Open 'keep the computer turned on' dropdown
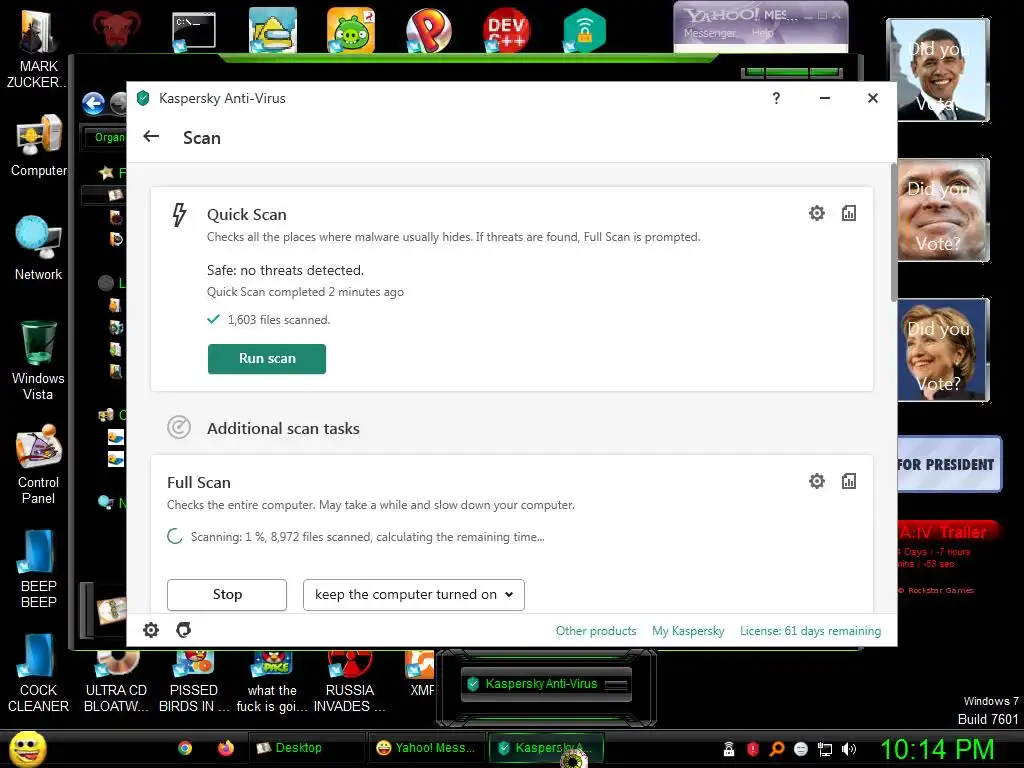The width and height of the screenshot is (1024, 768). [413, 594]
